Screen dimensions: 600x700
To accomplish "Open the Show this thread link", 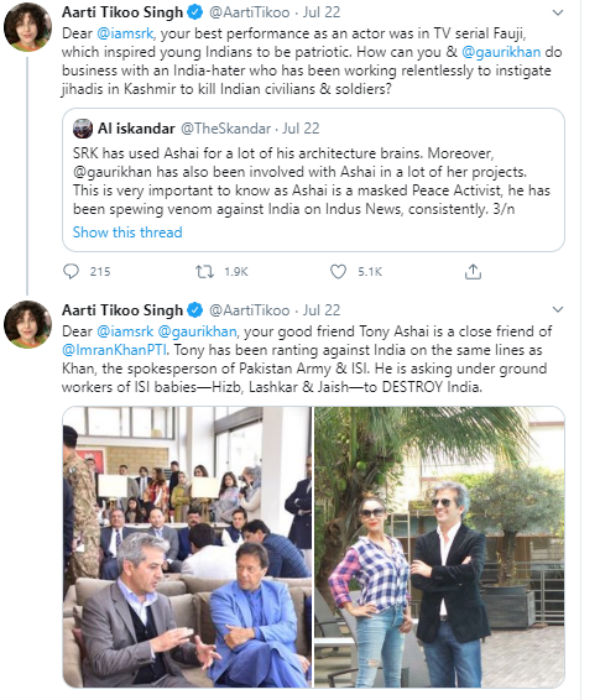I will click(x=128, y=232).
